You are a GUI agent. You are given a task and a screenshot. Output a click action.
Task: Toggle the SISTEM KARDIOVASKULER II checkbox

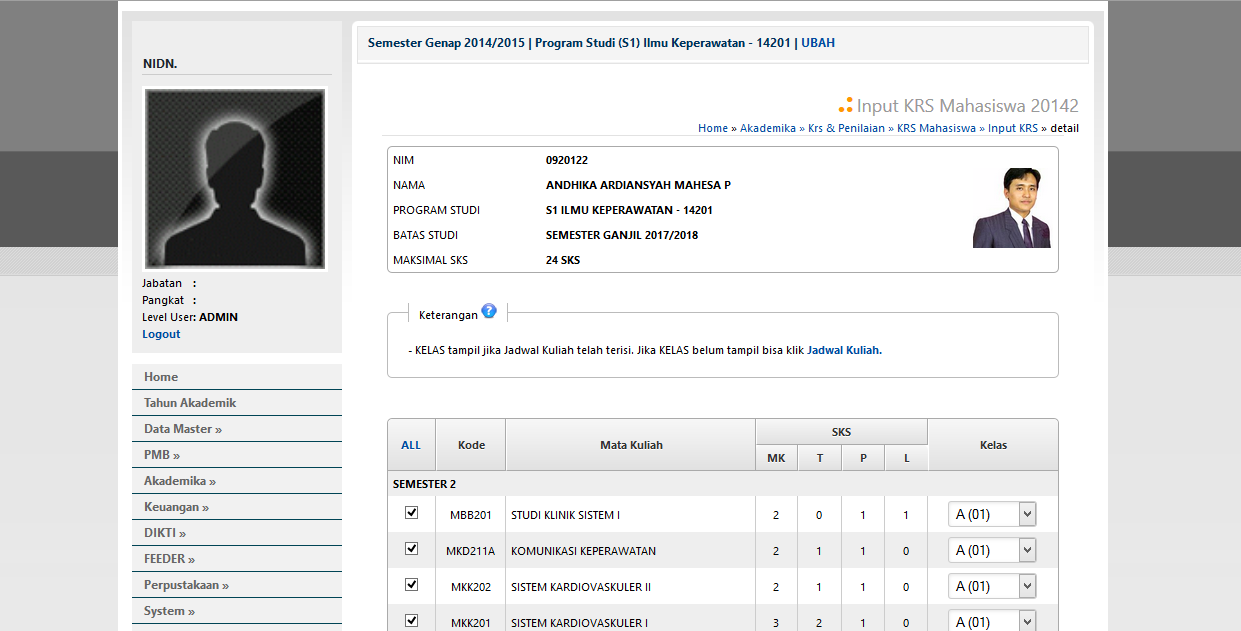pos(411,585)
